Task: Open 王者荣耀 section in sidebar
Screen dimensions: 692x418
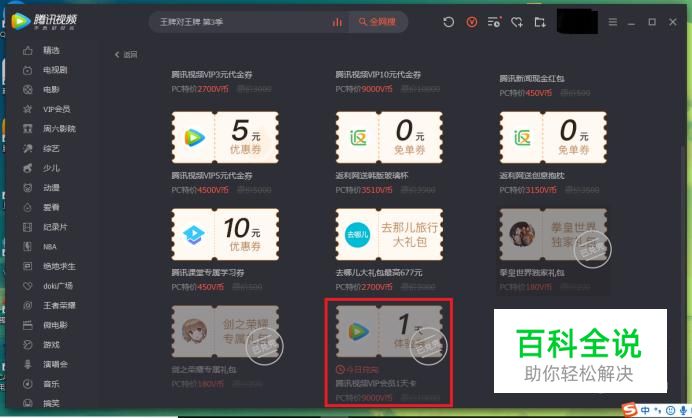Action: point(59,305)
